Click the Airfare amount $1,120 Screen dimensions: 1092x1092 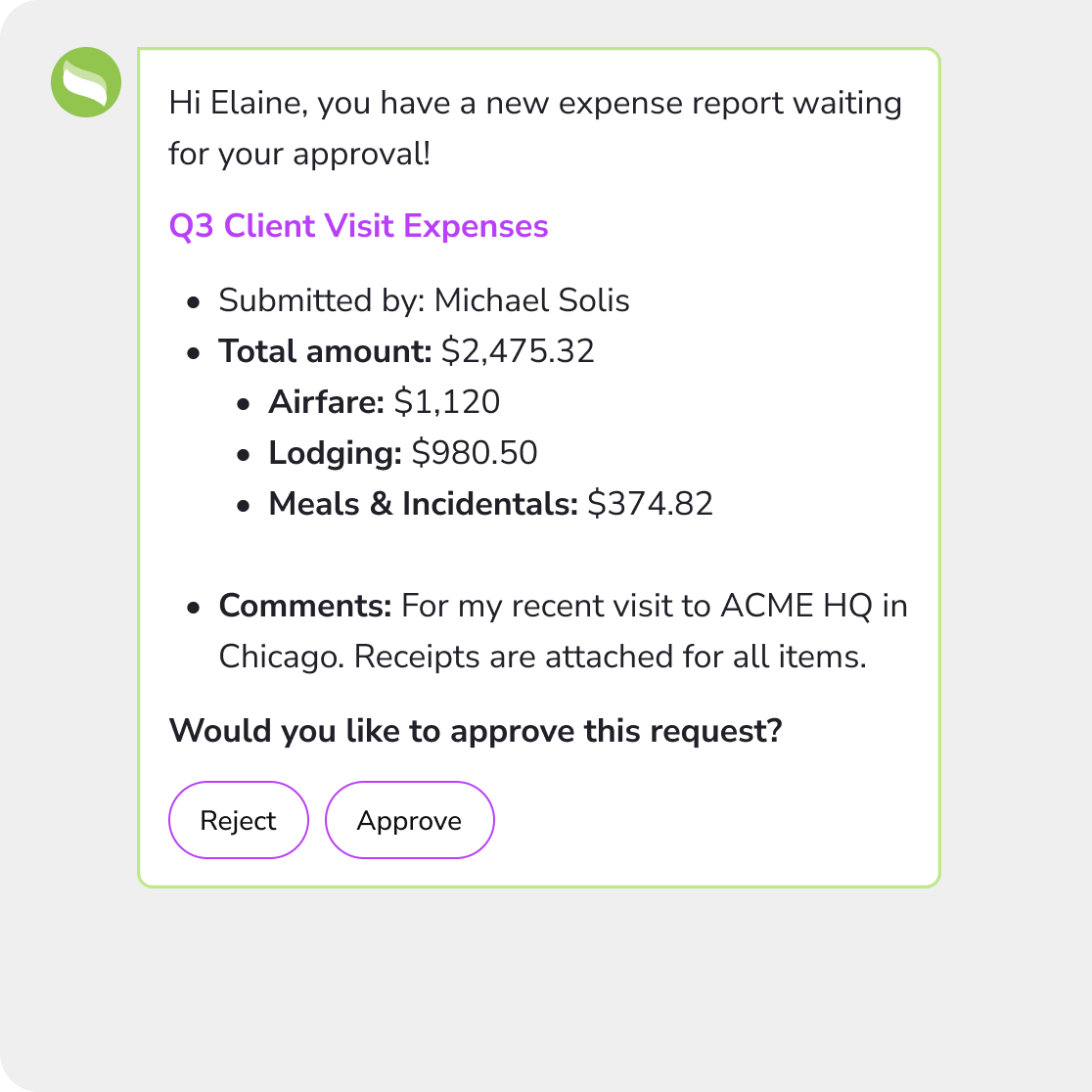coord(446,402)
